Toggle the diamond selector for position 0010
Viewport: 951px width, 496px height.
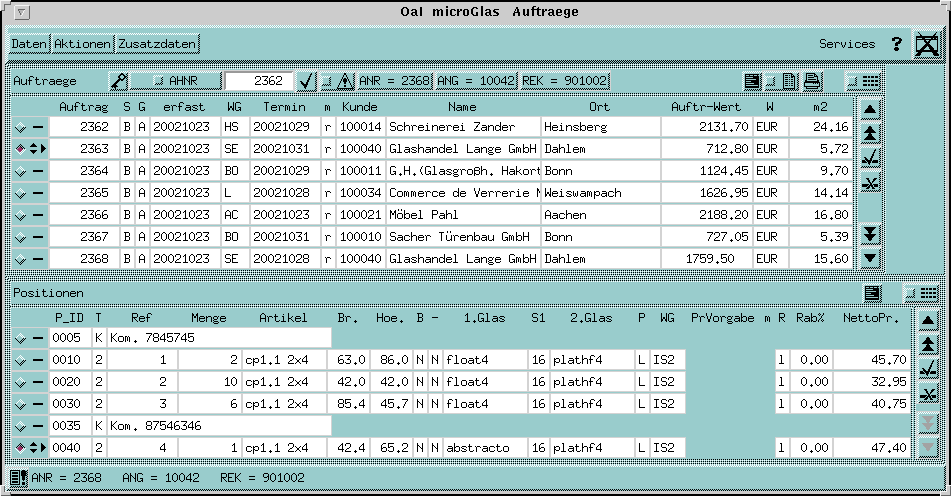20,360
